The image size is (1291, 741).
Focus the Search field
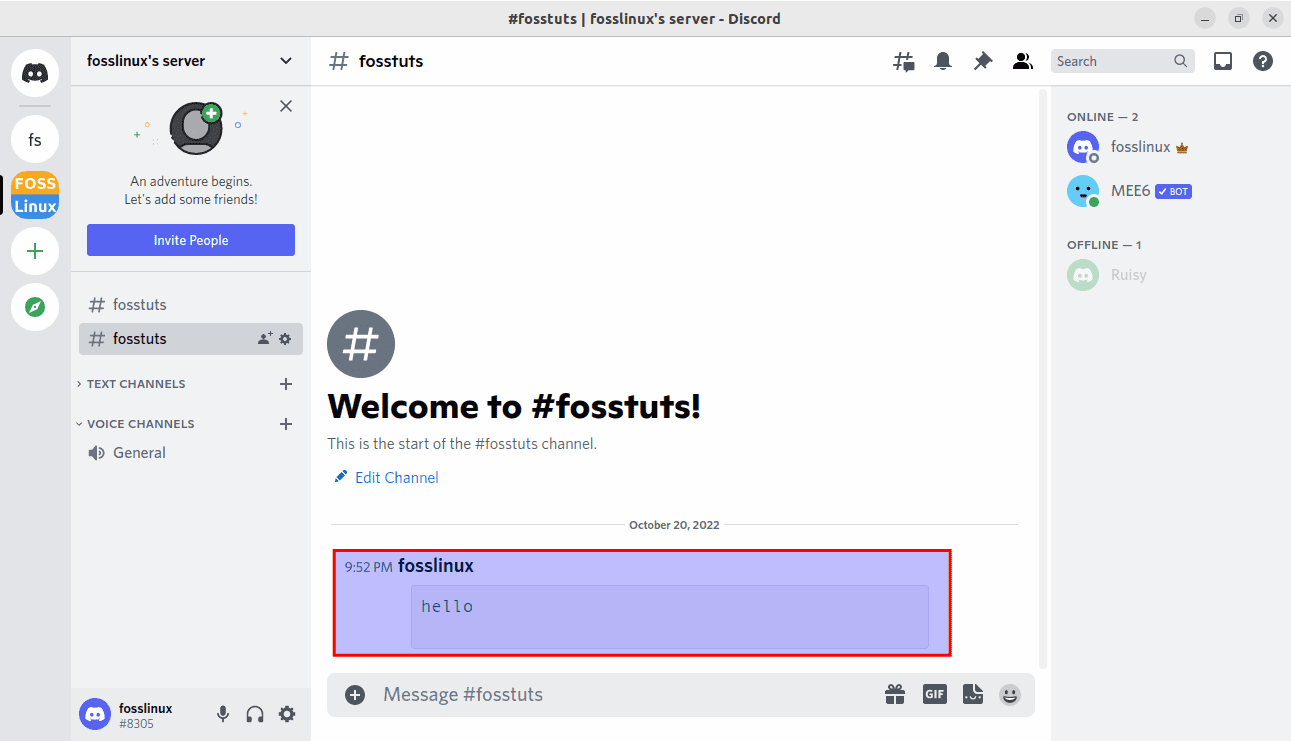point(1123,61)
